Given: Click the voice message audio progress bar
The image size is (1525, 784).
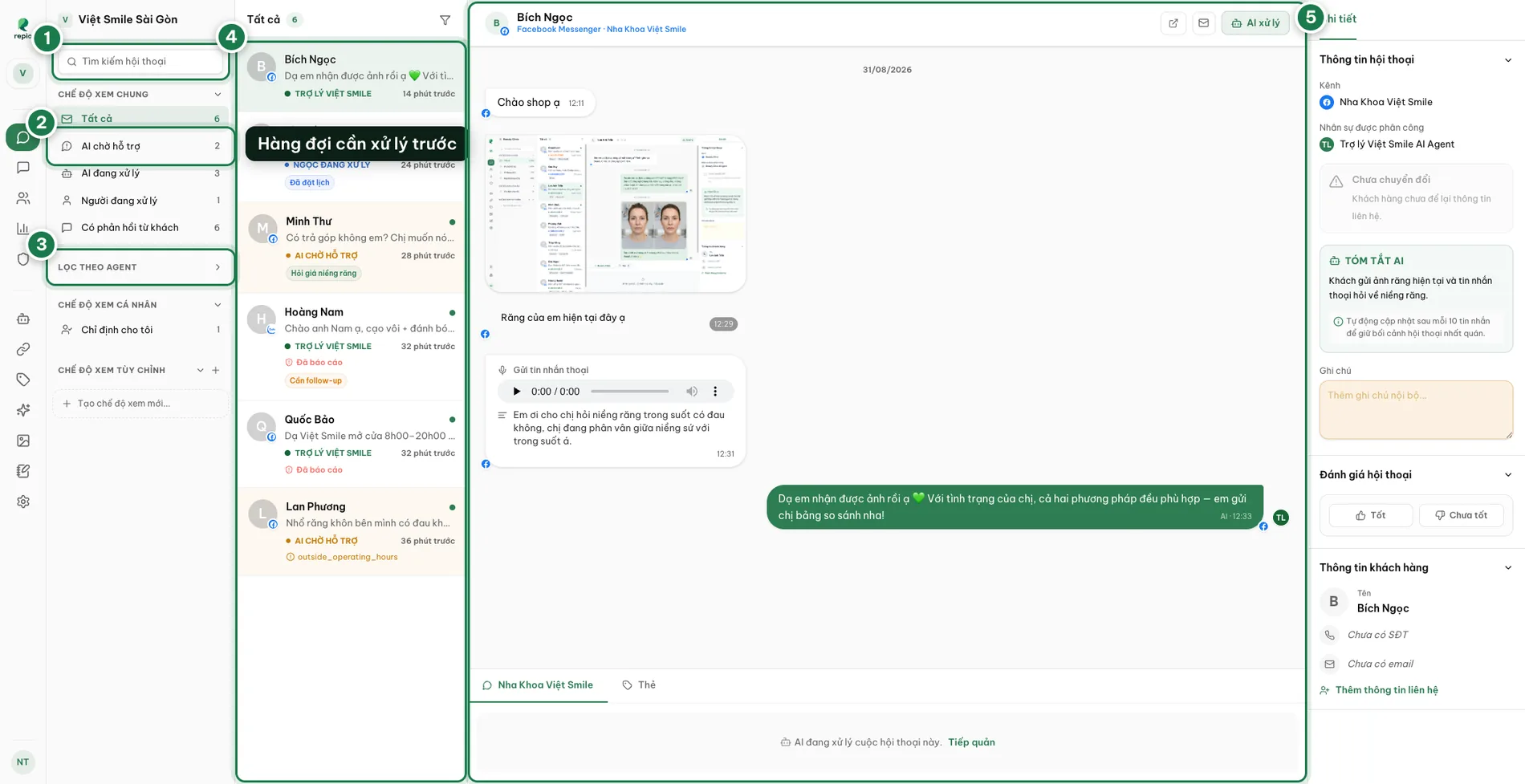Looking at the screenshot, I should click(x=630, y=392).
